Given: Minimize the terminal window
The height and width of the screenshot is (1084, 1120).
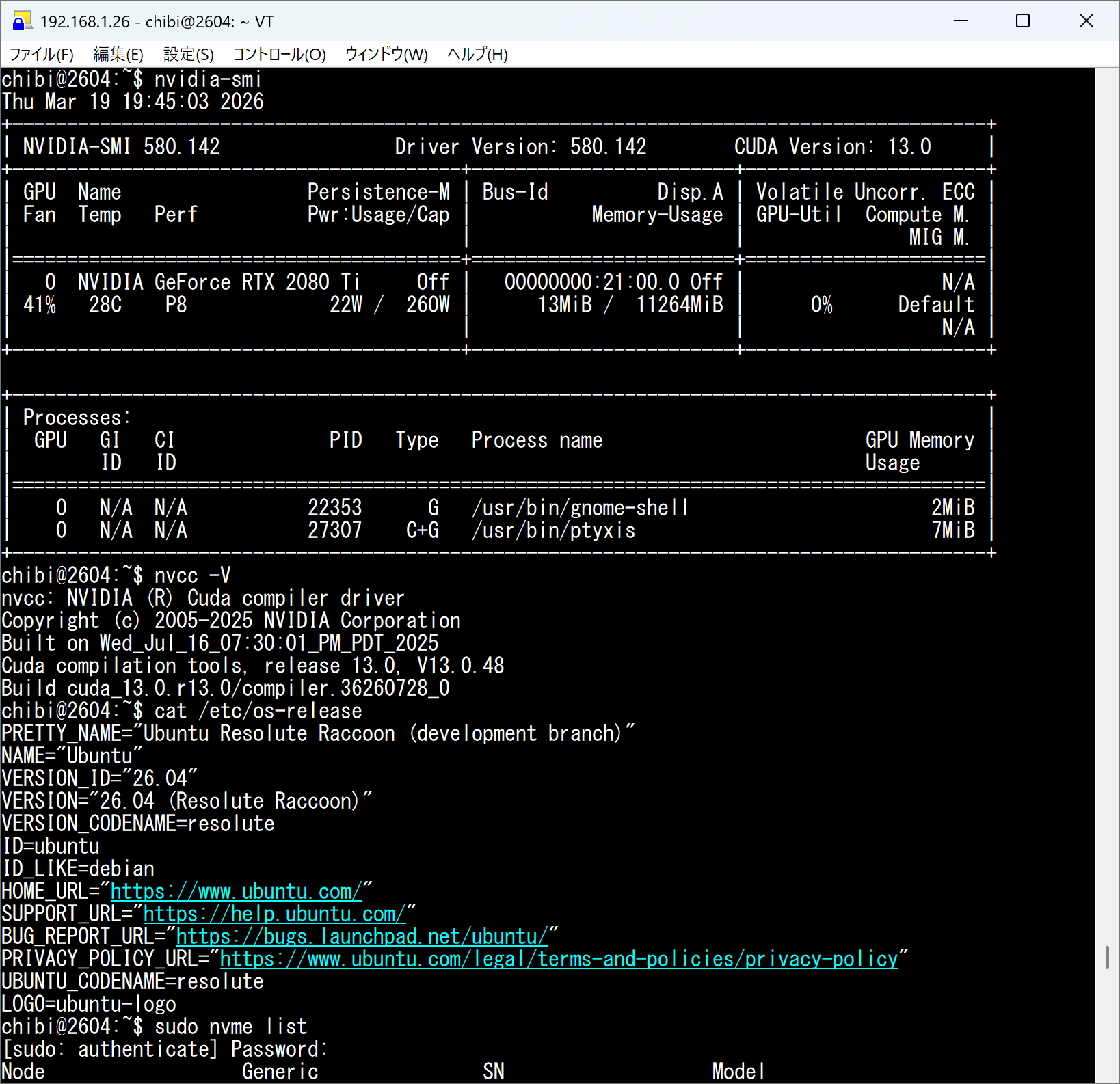Looking at the screenshot, I should tap(961, 21).
